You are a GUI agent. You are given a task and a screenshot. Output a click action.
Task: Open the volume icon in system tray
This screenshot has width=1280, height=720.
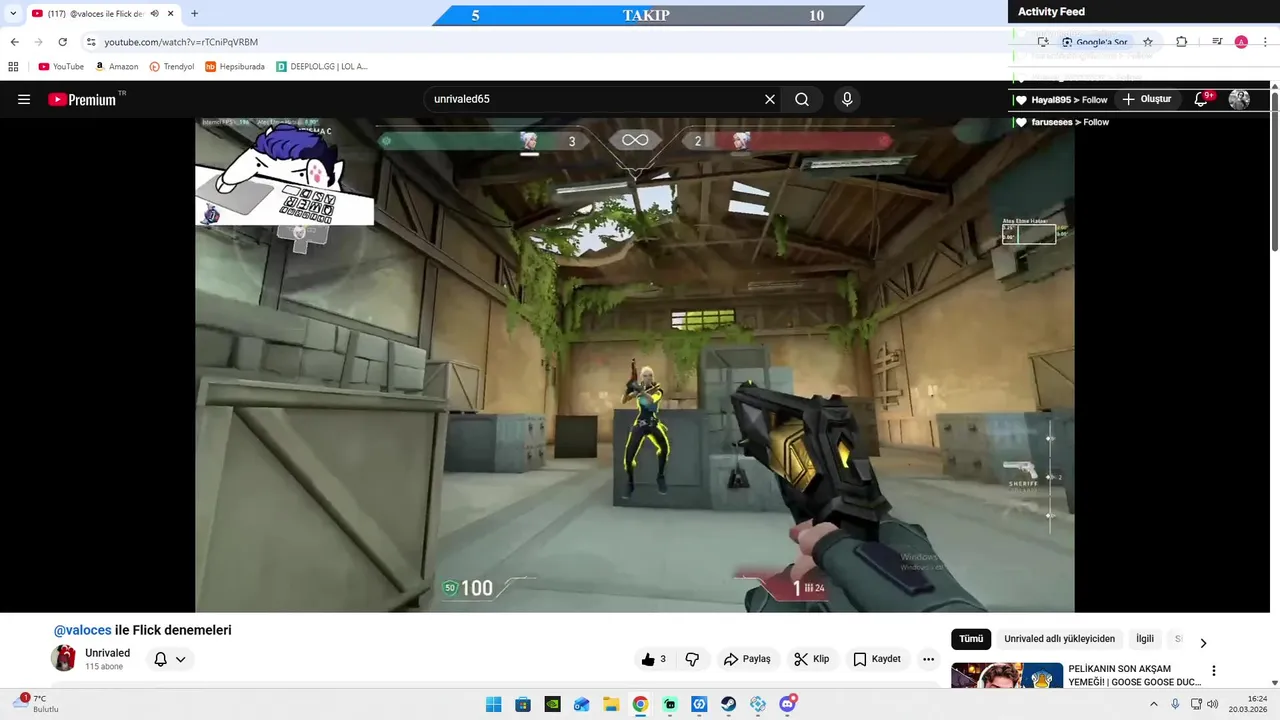click(1212, 704)
